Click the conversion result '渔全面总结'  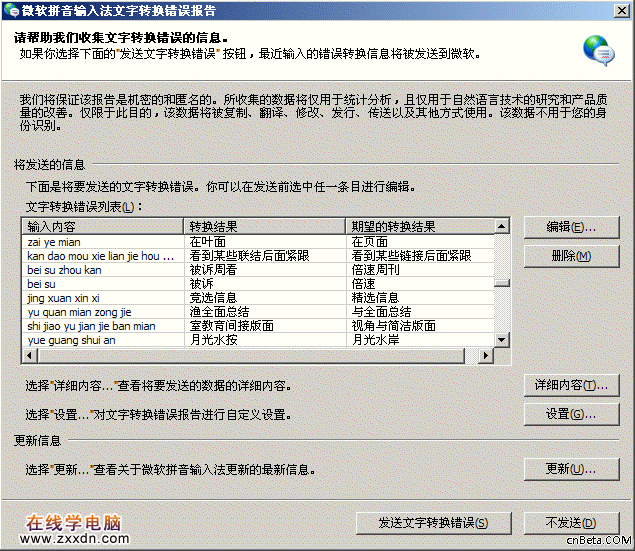219,312
